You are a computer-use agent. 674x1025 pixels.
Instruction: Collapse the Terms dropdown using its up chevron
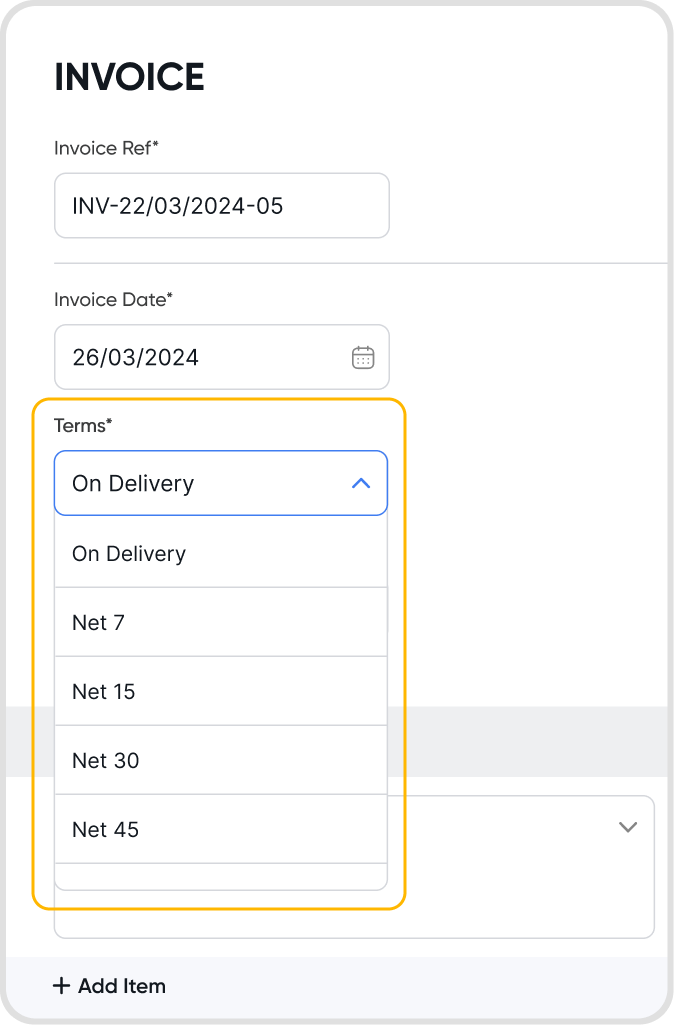[x=361, y=484]
